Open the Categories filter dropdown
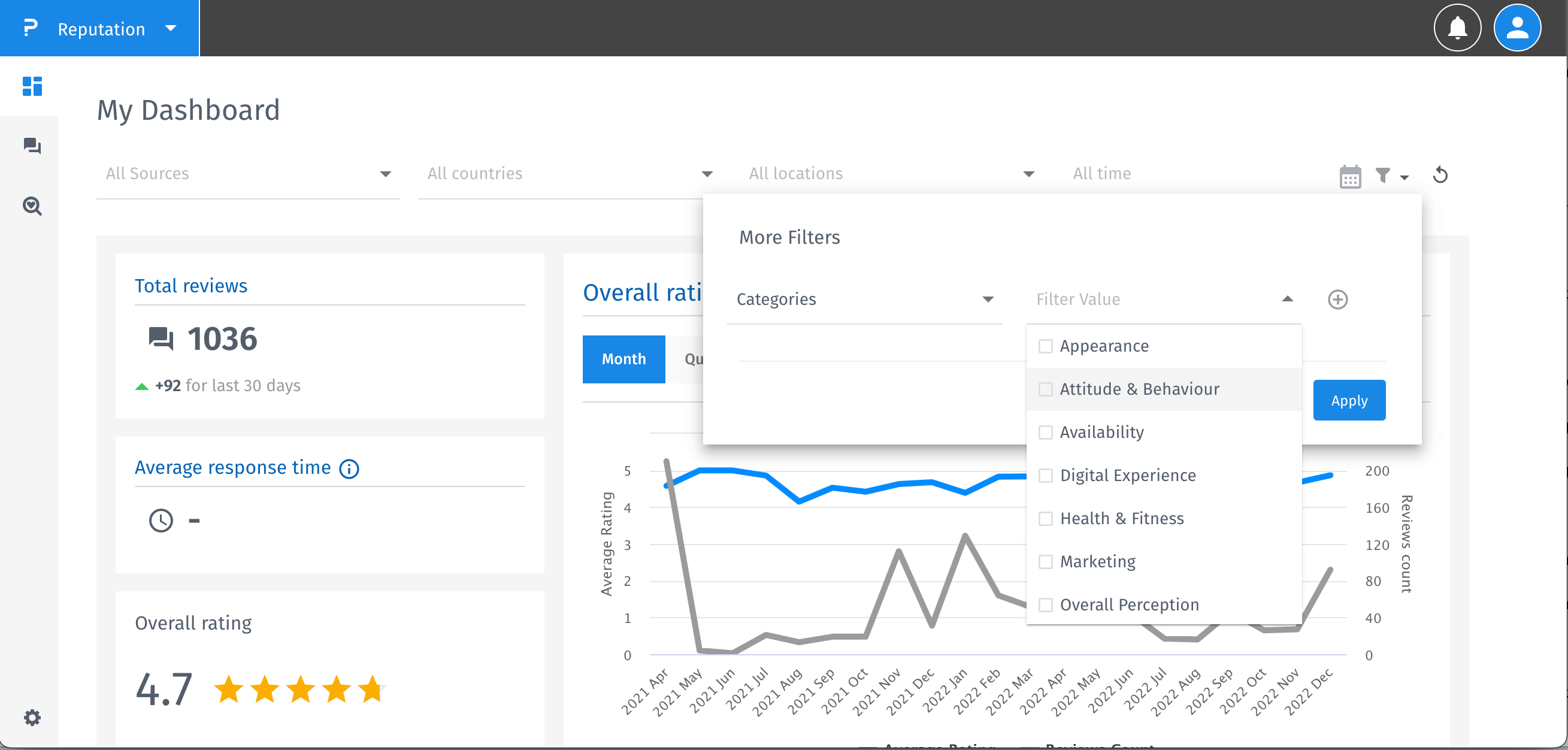 [864, 300]
